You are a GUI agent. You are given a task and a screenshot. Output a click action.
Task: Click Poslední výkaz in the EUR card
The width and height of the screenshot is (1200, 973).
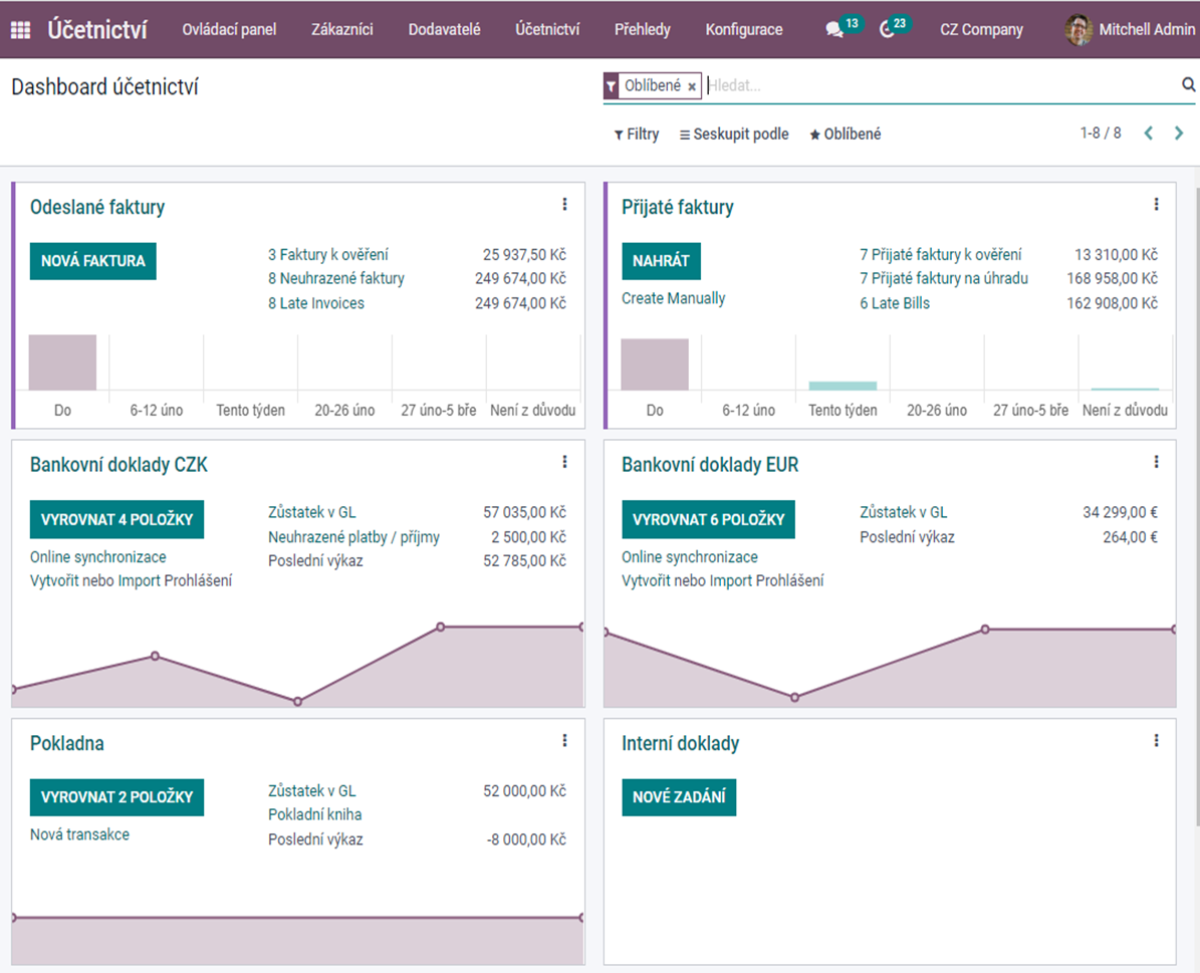click(907, 537)
